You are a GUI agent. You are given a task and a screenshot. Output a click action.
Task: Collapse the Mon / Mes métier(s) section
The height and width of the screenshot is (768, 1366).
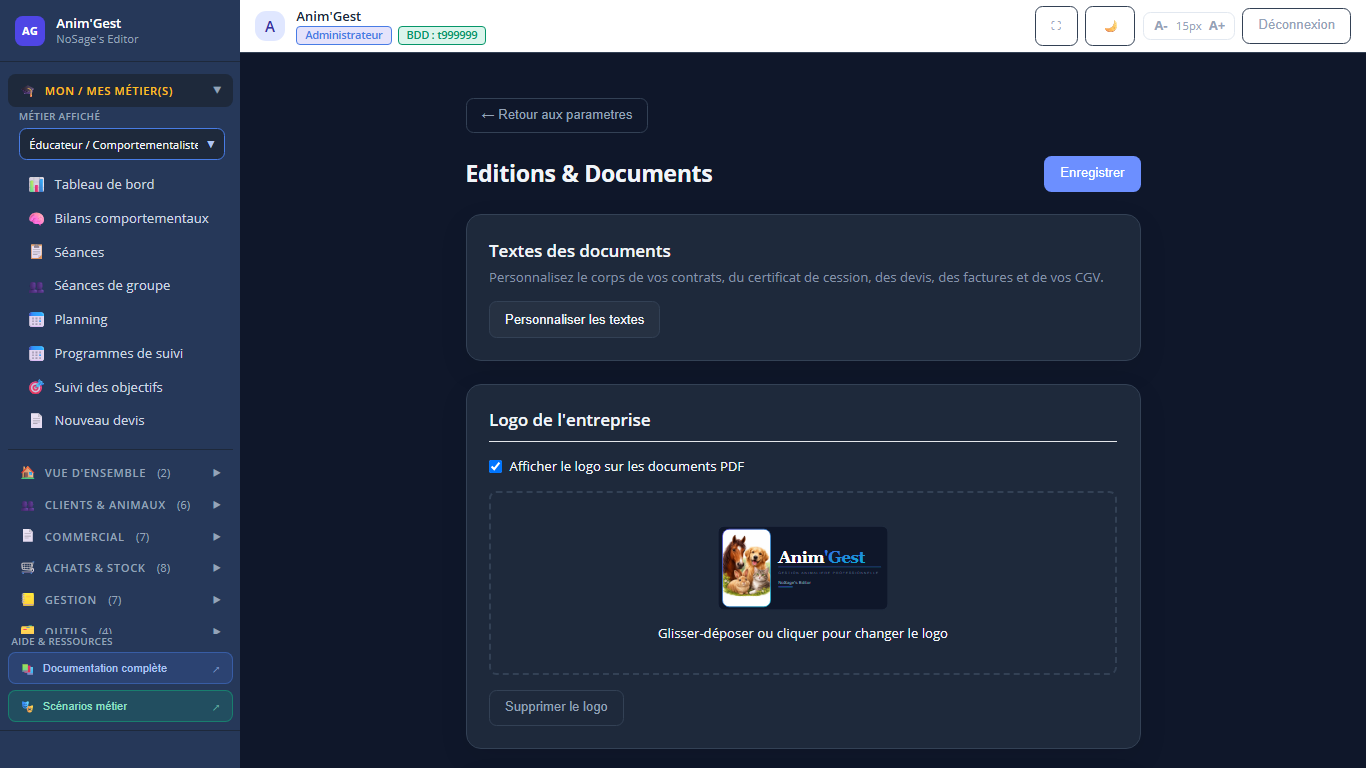tap(120, 91)
